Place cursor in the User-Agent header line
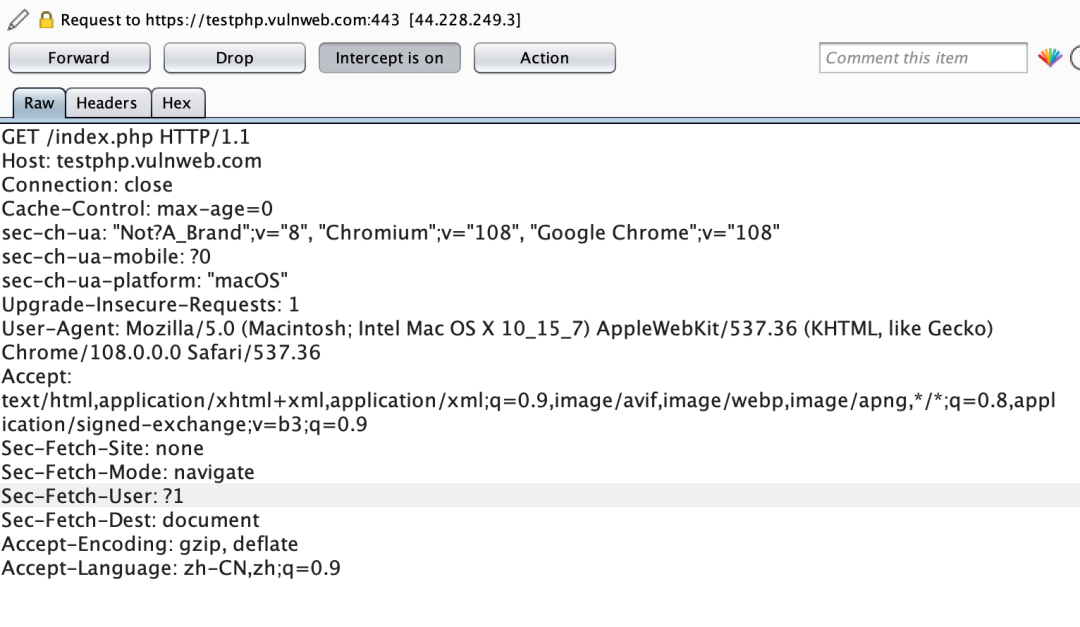The image size is (1080, 627). [400, 329]
